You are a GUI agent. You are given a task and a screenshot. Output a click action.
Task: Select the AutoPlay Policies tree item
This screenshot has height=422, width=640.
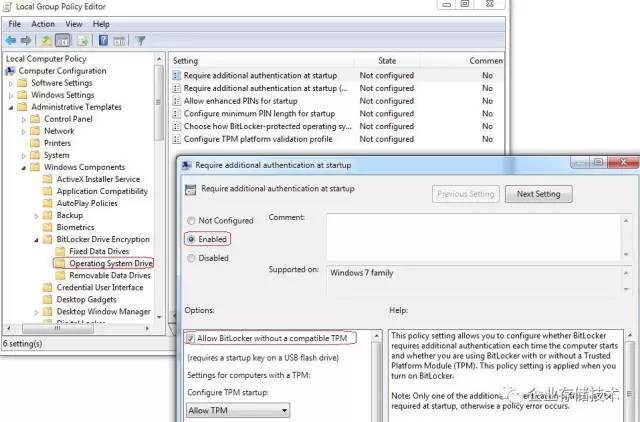(87, 203)
